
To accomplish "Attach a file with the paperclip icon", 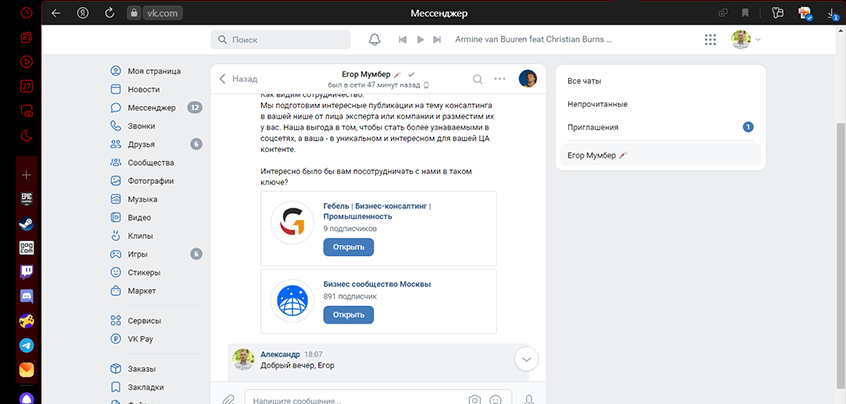I will coord(228,400).
